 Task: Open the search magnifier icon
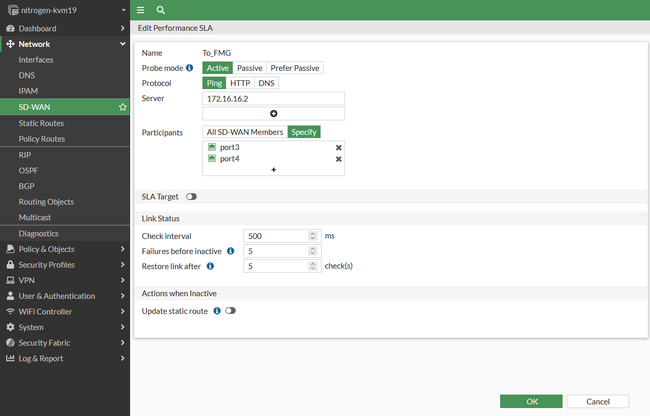point(160,9)
